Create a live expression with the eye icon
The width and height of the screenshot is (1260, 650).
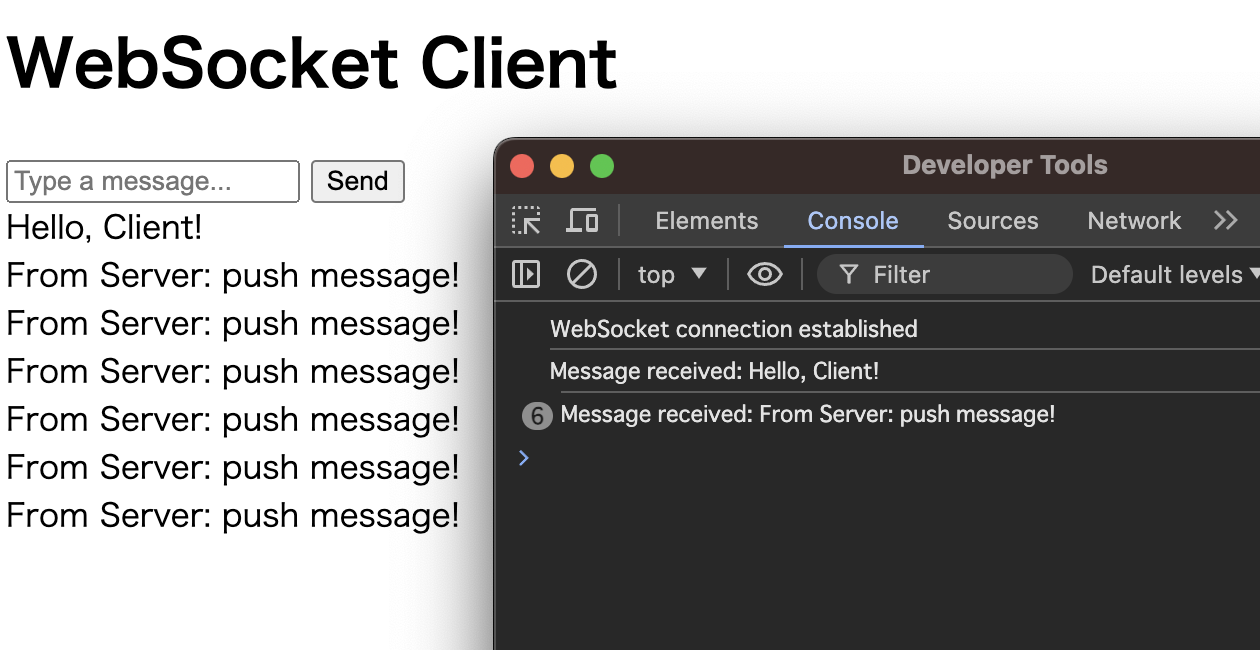point(764,274)
